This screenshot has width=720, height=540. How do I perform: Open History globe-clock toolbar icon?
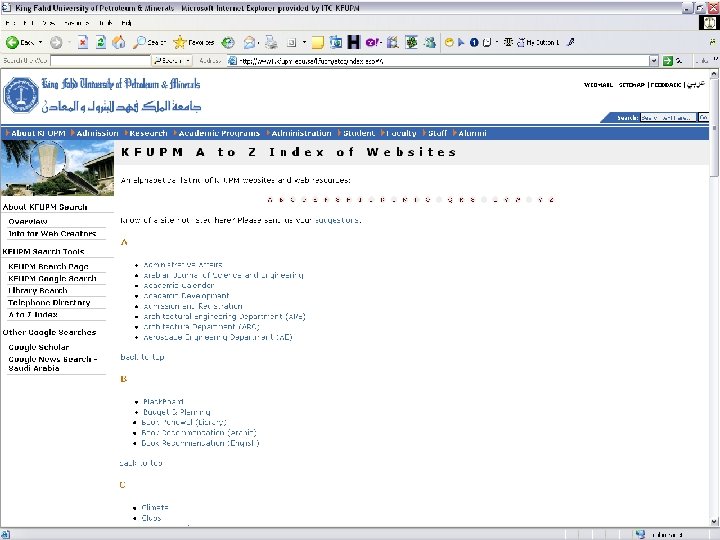(228, 43)
